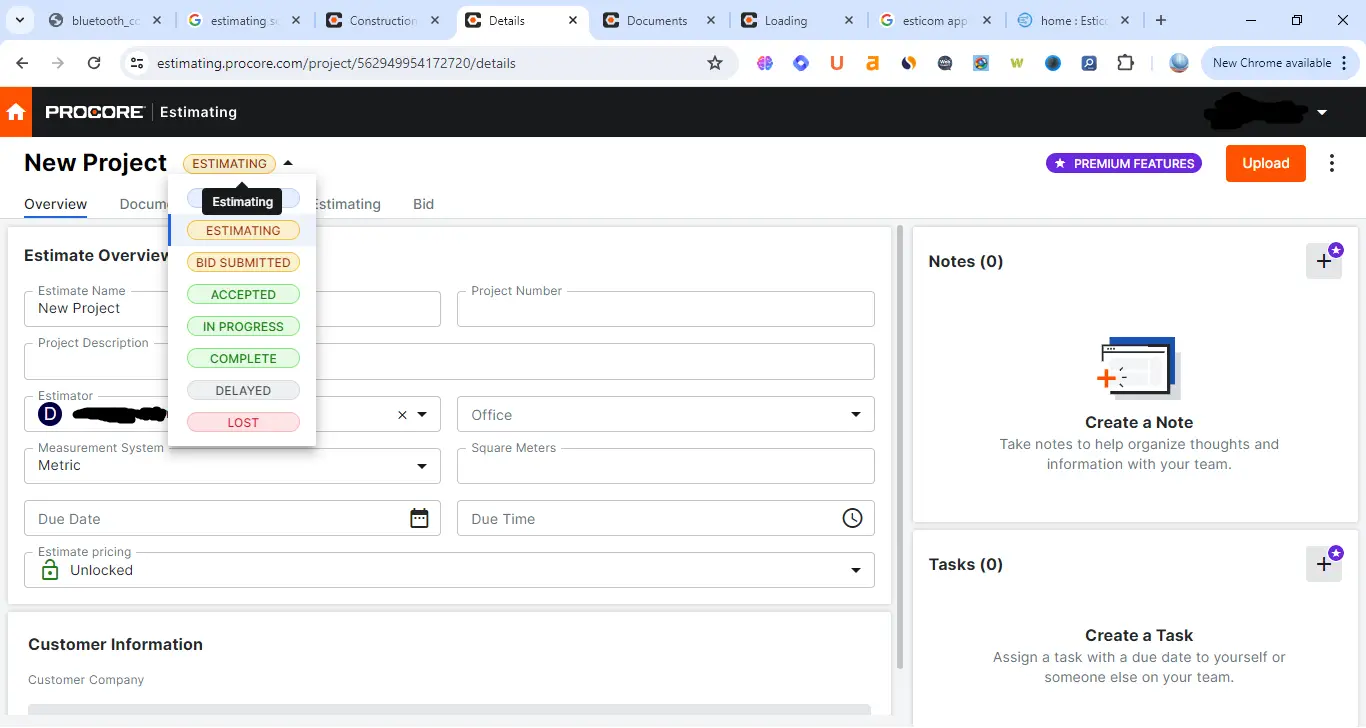Image resolution: width=1366 pixels, height=728 pixels.
Task: Select the BID SUBMITTED status
Action: 243,262
